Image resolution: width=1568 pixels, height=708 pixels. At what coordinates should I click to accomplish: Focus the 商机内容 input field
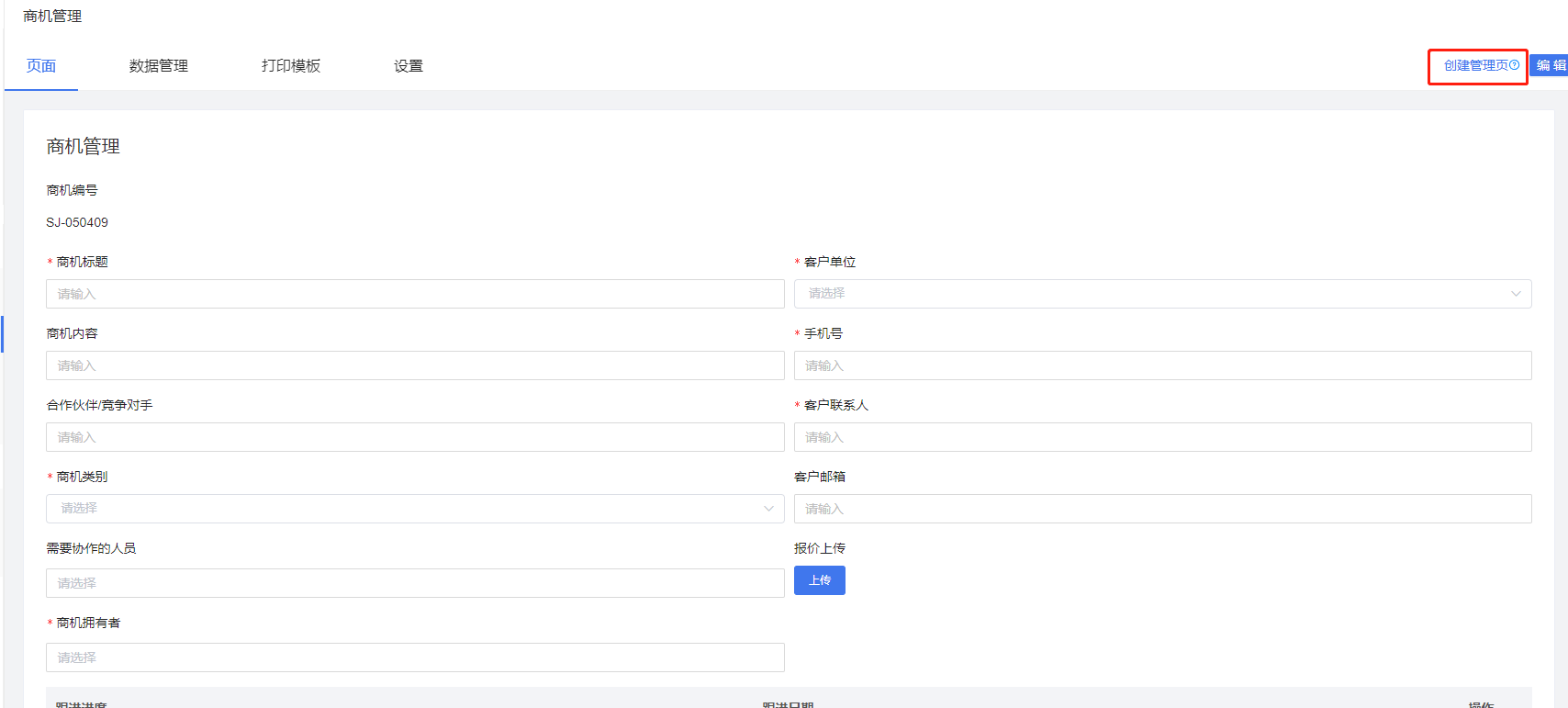[415, 365]
